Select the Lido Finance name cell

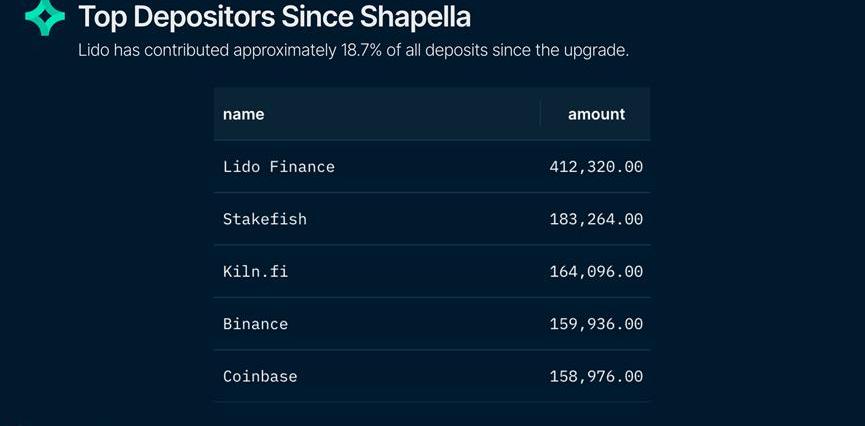point(279,167)
